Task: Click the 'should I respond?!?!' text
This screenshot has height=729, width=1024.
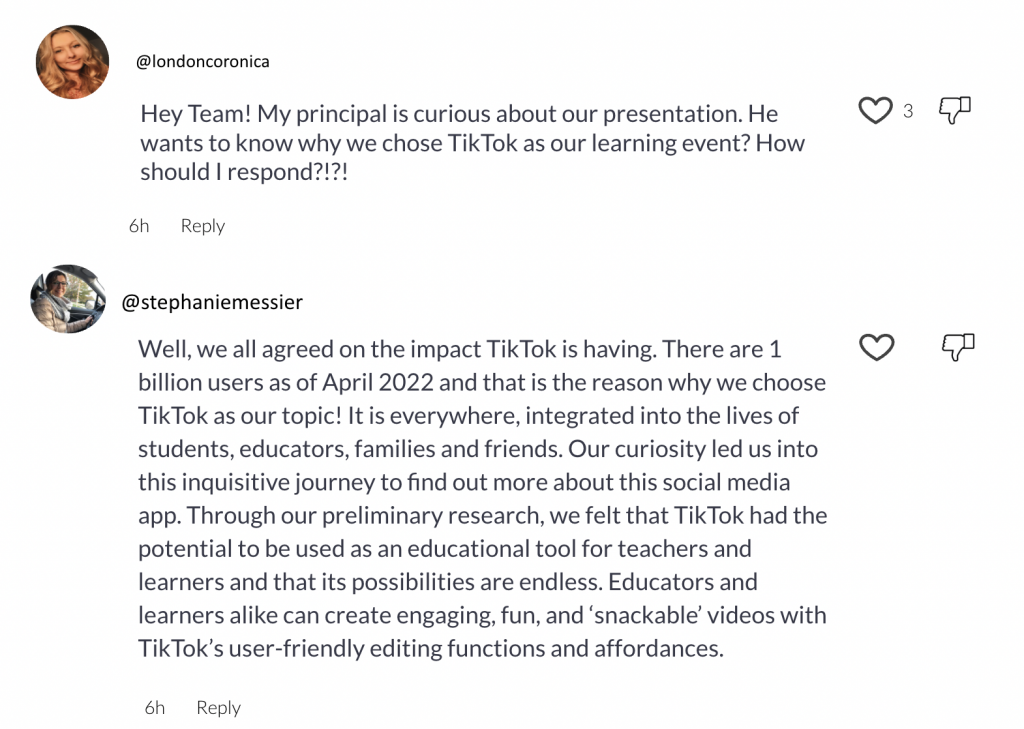Action: 250,170
